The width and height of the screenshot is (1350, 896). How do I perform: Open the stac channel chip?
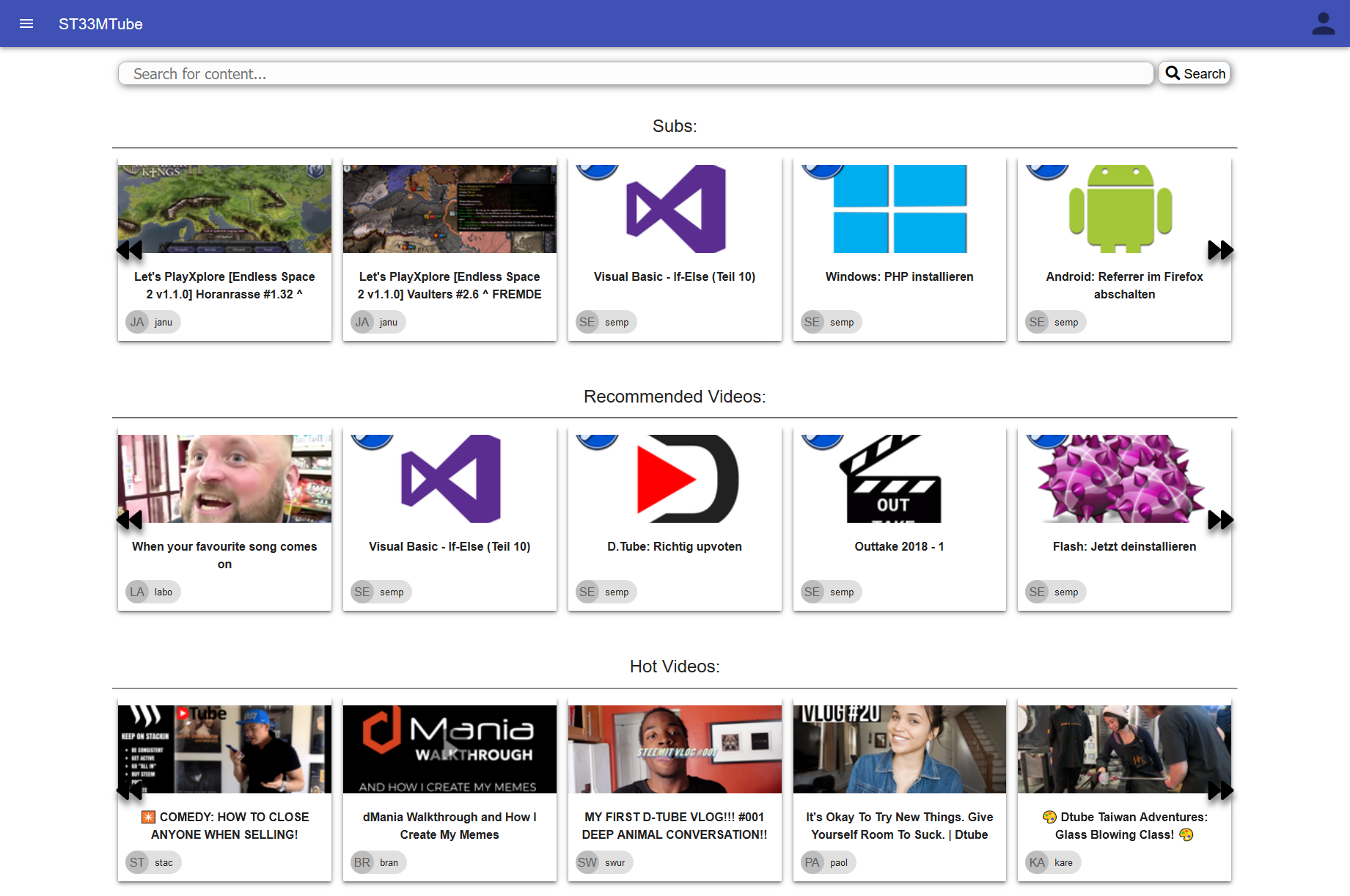(153, 862)
